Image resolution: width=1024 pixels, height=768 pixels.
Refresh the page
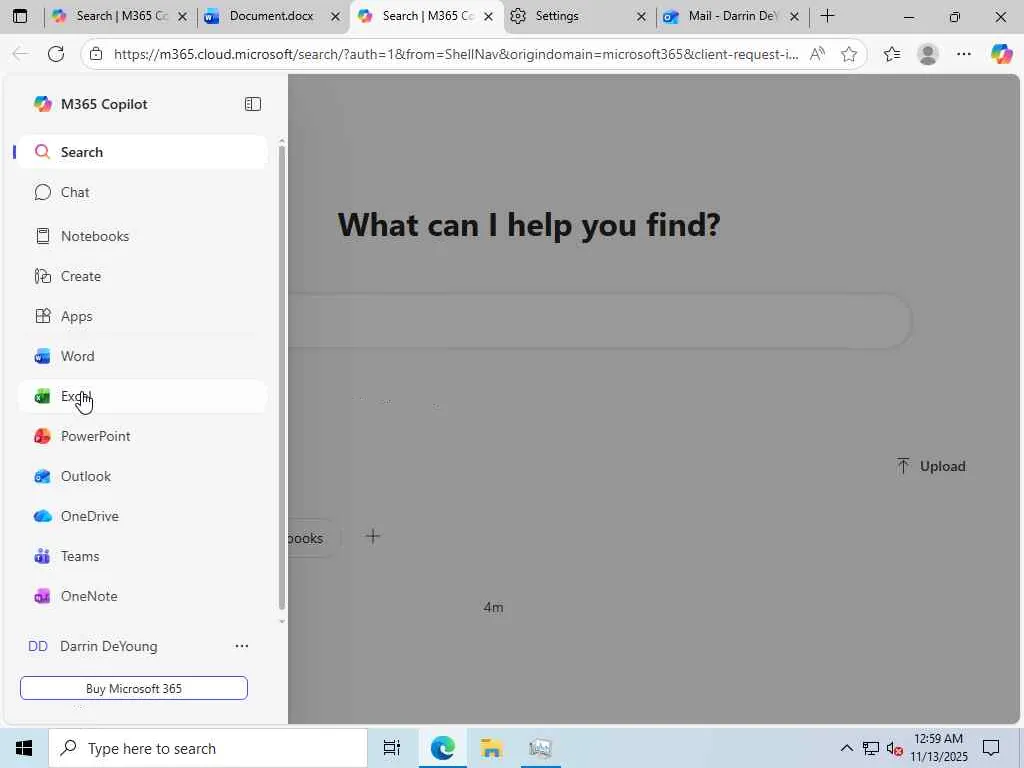pos(56,54)
